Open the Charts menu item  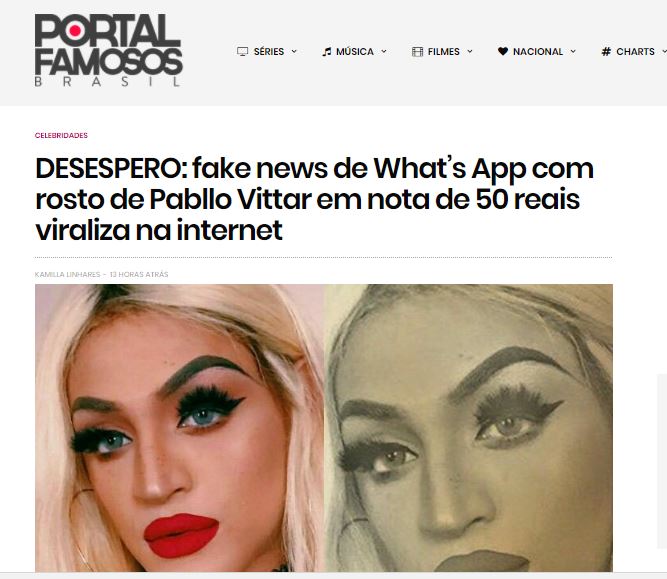(636, 51)
